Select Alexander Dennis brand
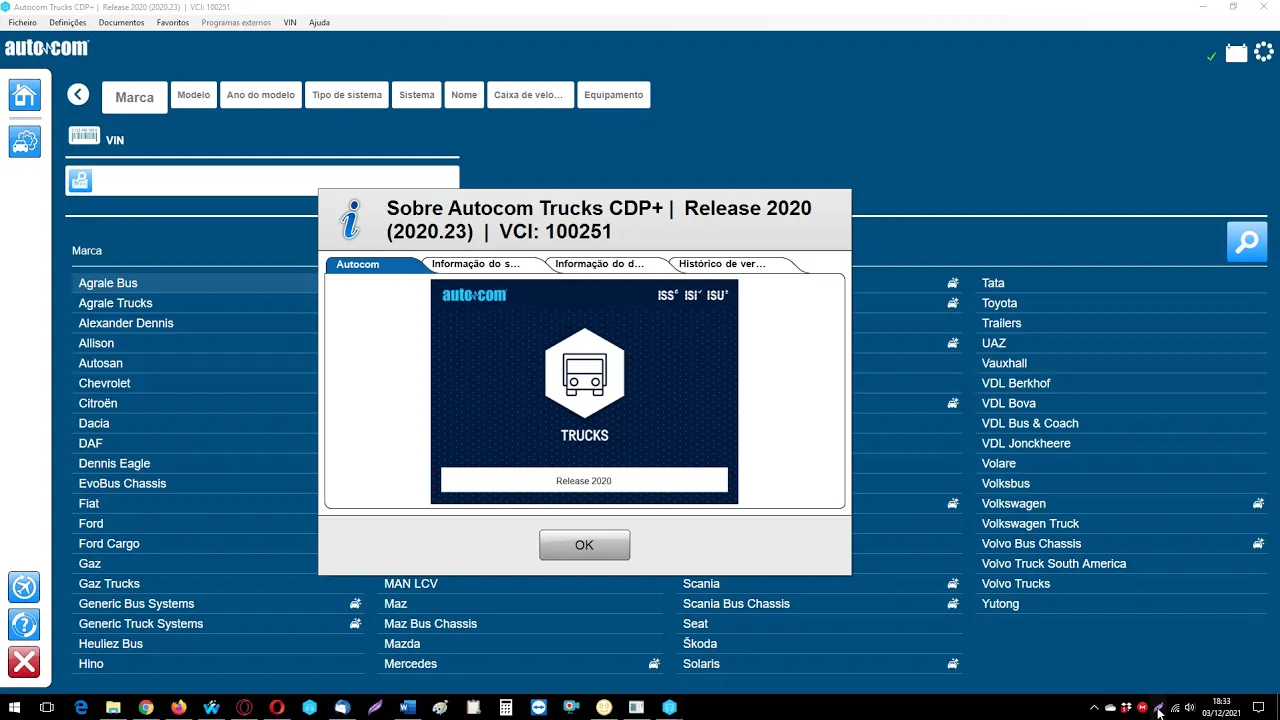This screenshot has height=720, width=1280. coord(126,323)
